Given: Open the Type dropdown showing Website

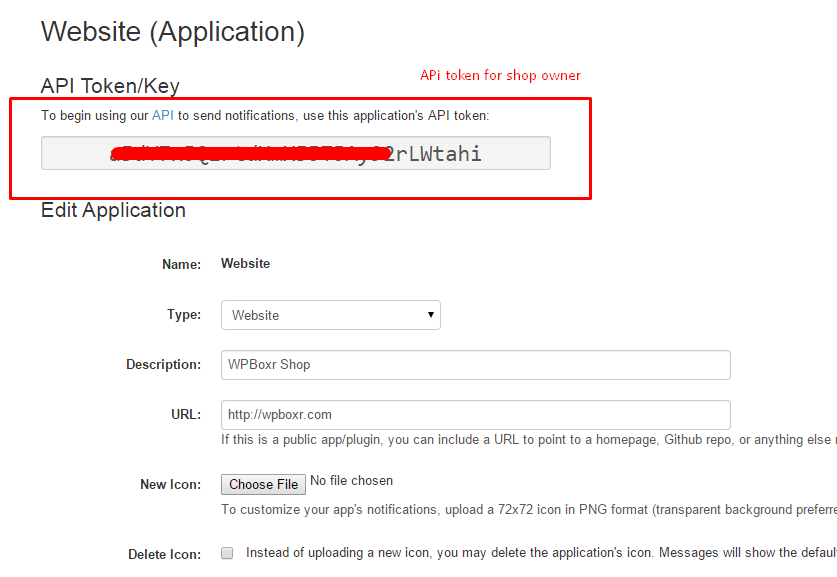Looking at the screenshot, I should pyautogui.click(x=330, y=315).
